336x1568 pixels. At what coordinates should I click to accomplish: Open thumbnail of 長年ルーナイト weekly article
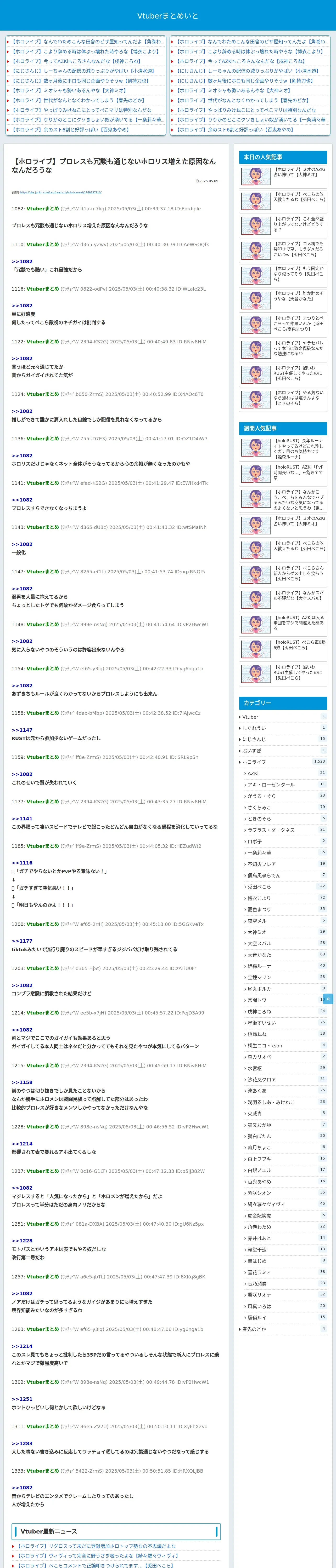click(256, 448)
